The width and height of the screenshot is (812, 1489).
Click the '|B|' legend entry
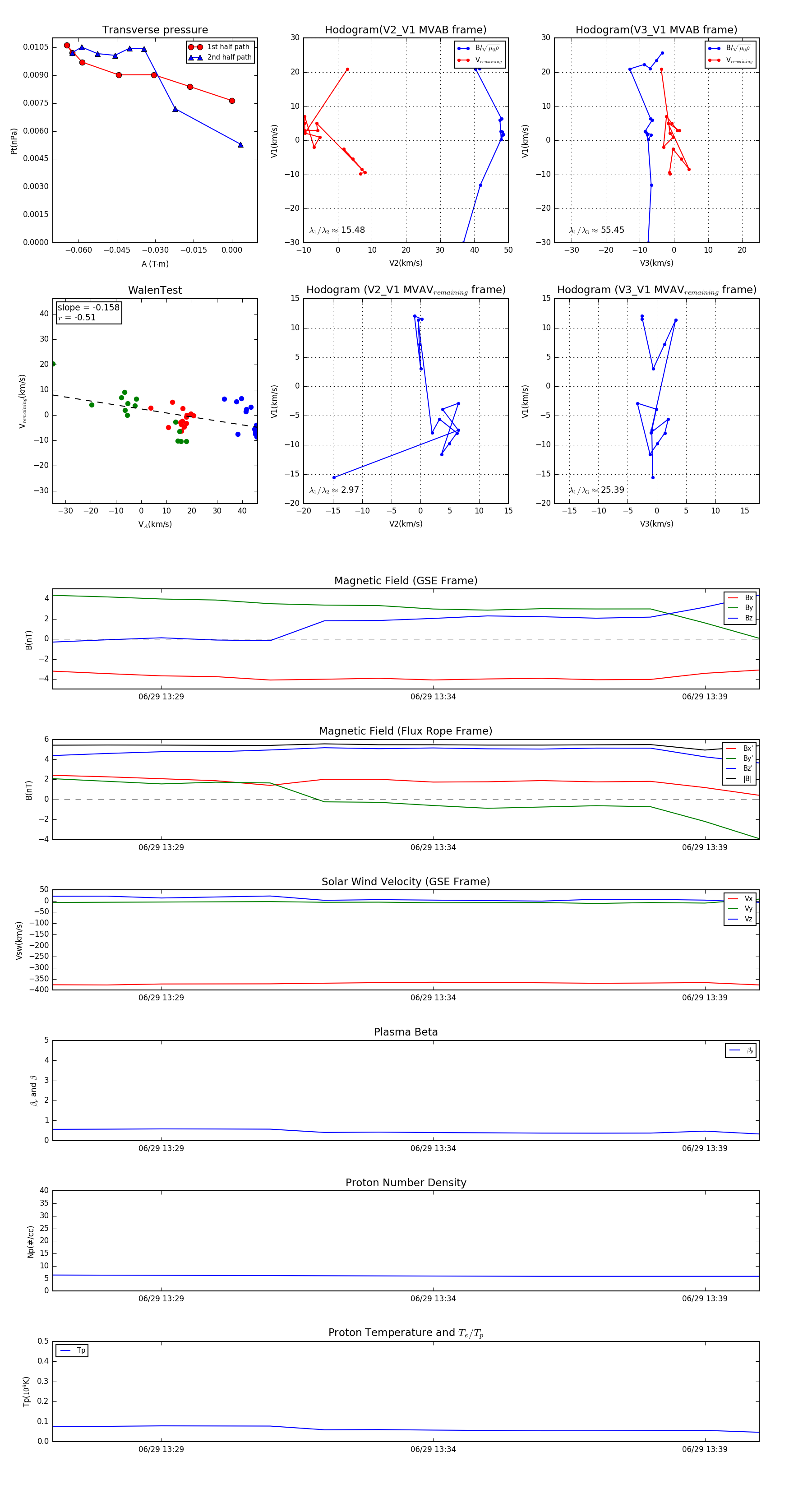point(739,779)
